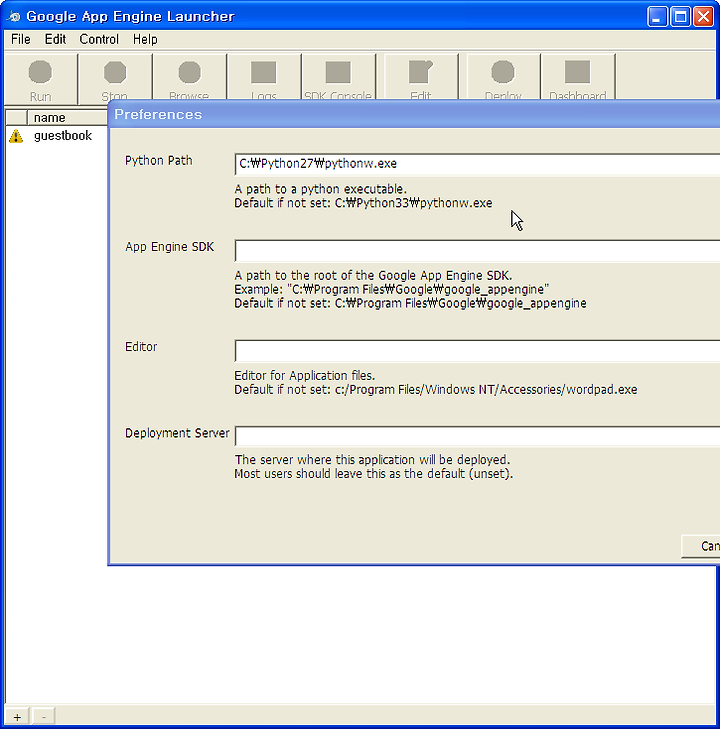This screenshot has height=729, width=720.
Task: Click the empty column header left of name
Action: tap(17, 118)
